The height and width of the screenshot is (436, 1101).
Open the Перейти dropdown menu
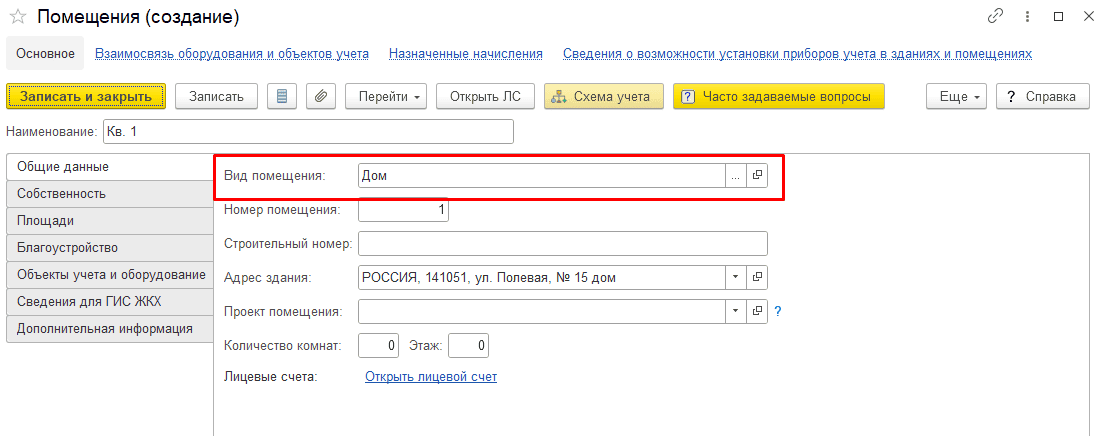click(x=386, y=96)
